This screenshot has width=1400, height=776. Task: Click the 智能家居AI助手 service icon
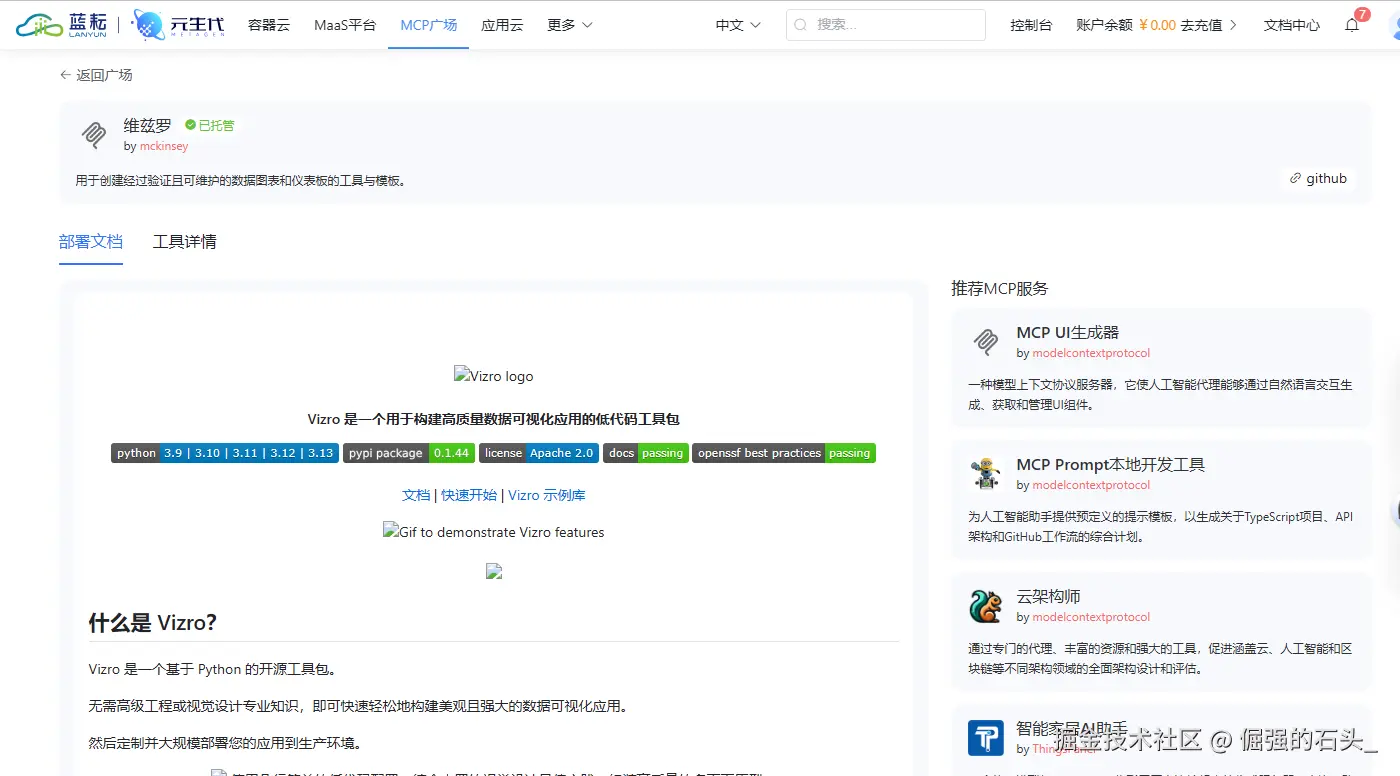(x=985, y=737)
